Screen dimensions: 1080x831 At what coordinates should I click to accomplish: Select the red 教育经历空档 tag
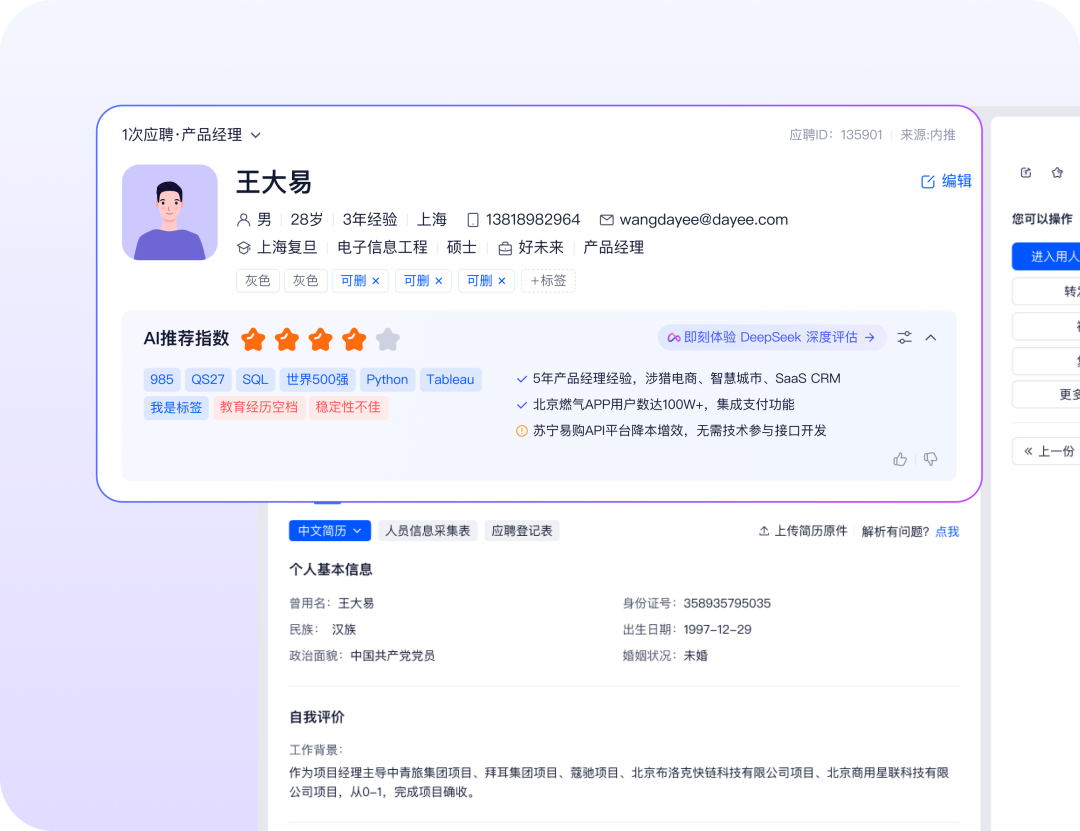coord(259,407)
